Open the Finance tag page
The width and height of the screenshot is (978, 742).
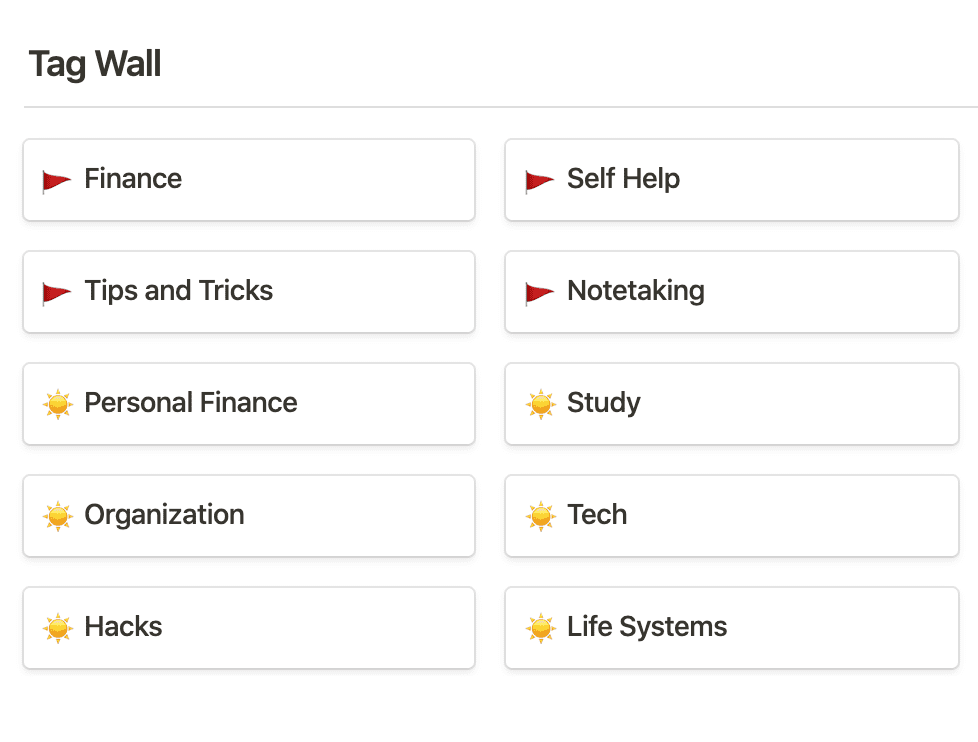tap(133, 180)
